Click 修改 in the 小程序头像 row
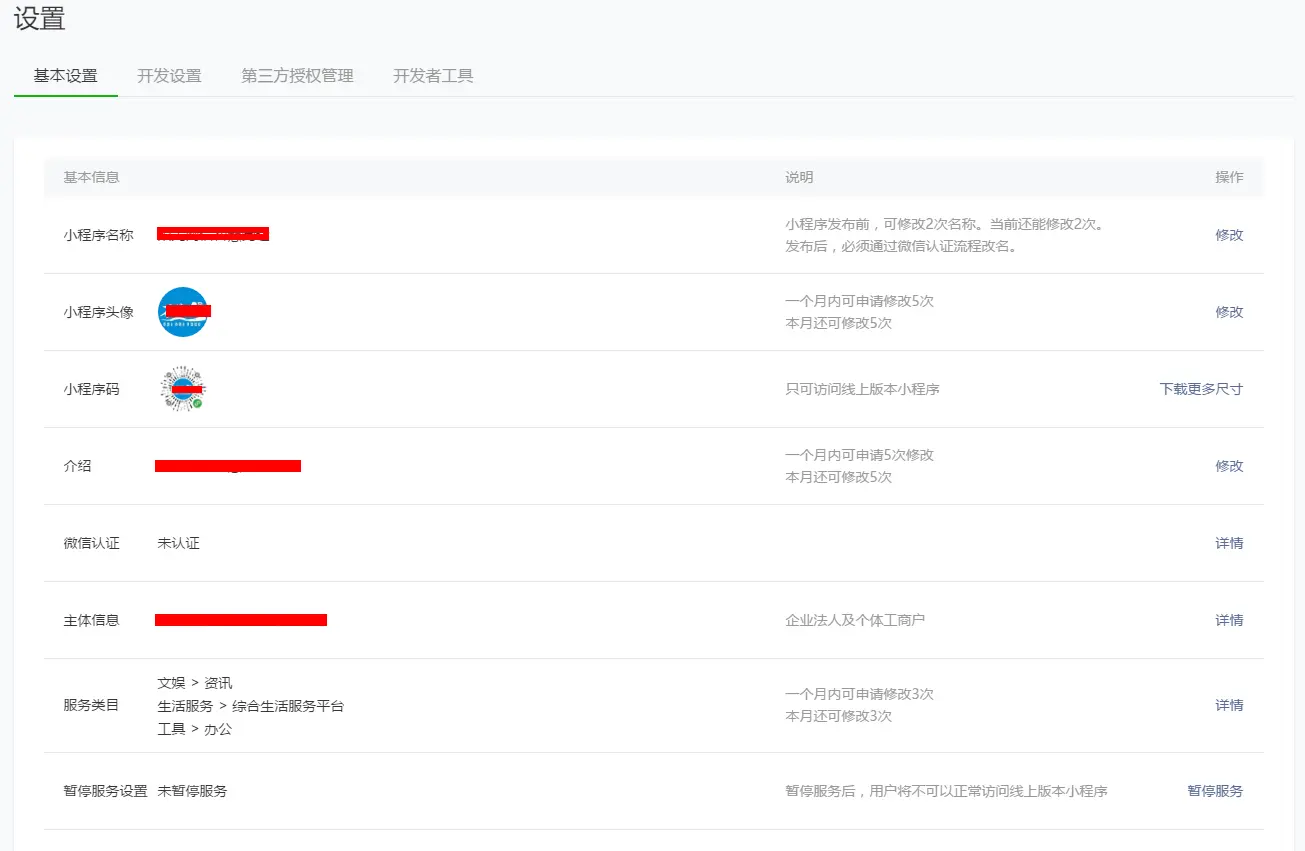The height and width of the screenshot is (851, 1305). 1229,312
